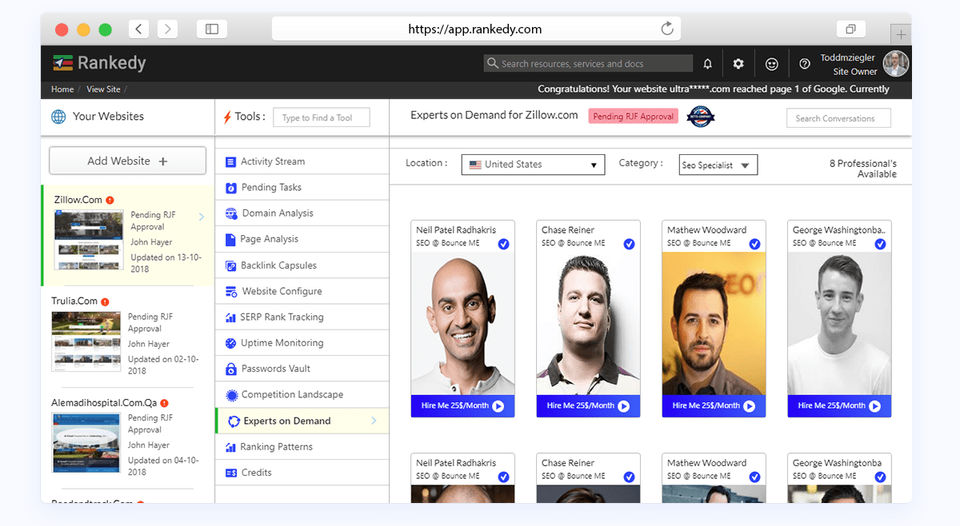960x526 pixels.
Task: Click the lightning bolt Tools icon
Action: tap(227, 117)
